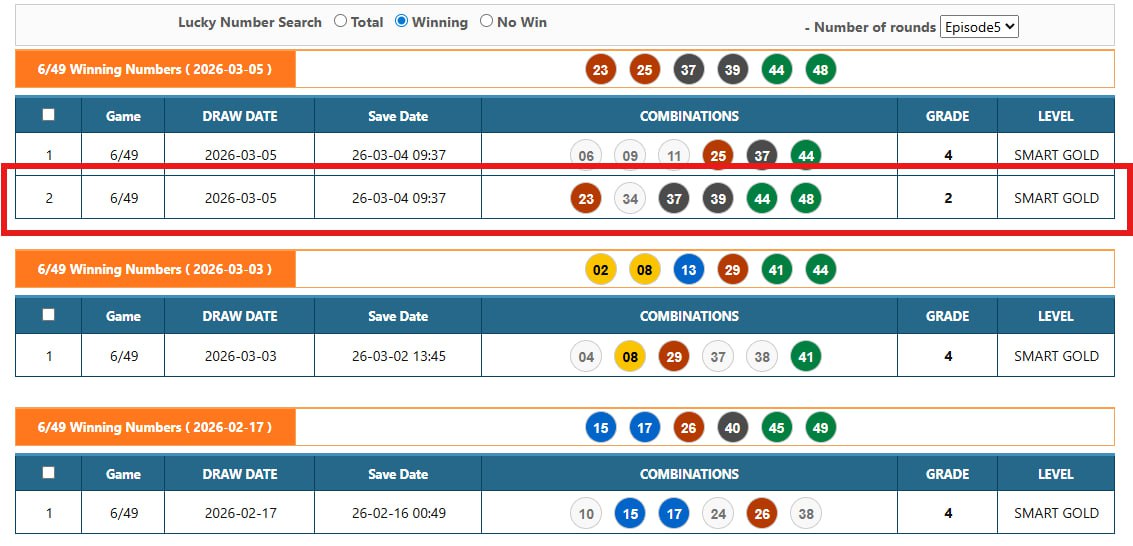Image resolution: width=1133 pixels, height=546 pixels.
Task: Click the 6/49 Winning Numbers (2026-02-17) banner
Action: click(155, 427)
